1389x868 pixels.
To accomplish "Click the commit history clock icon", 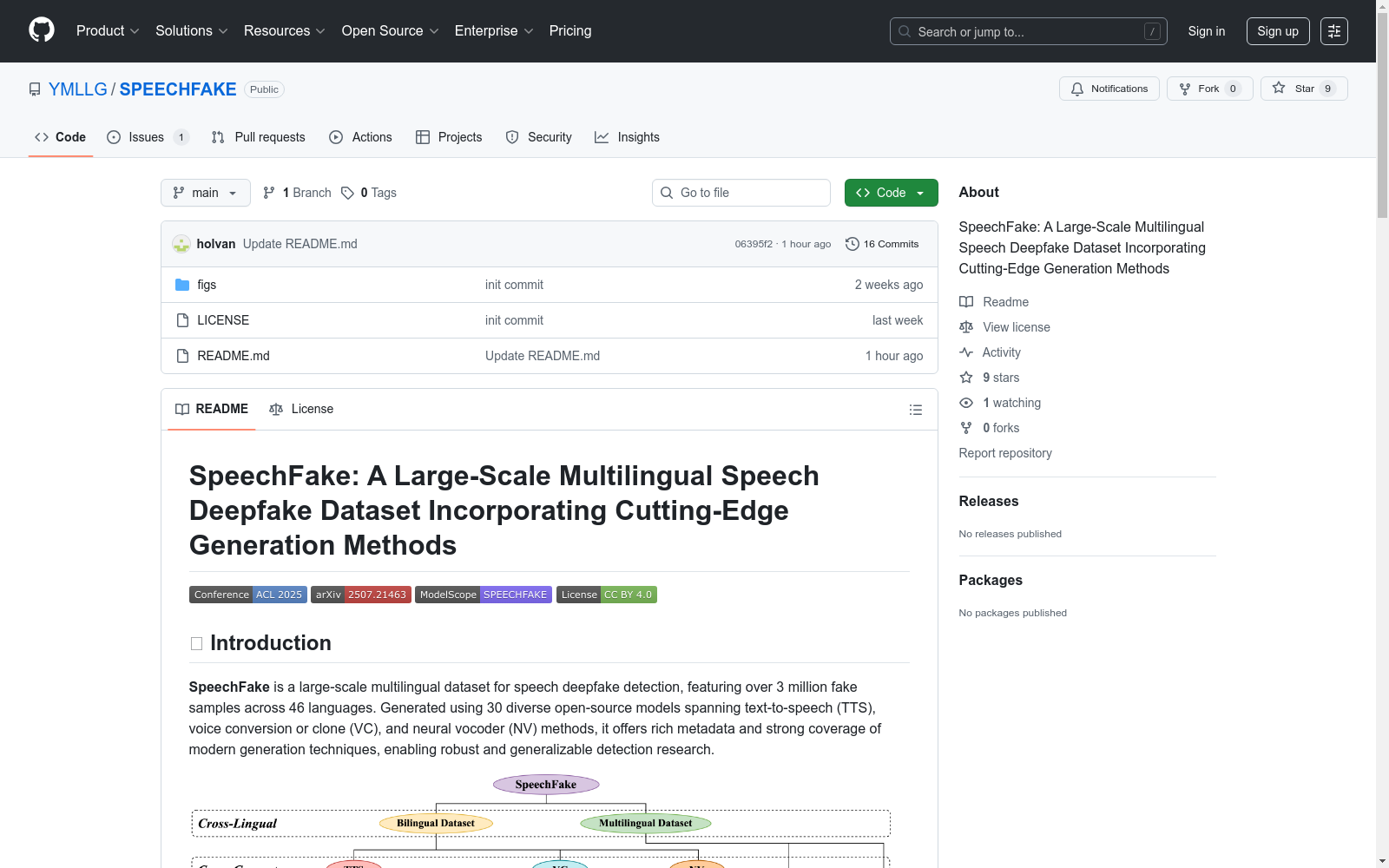I will 852,244.
